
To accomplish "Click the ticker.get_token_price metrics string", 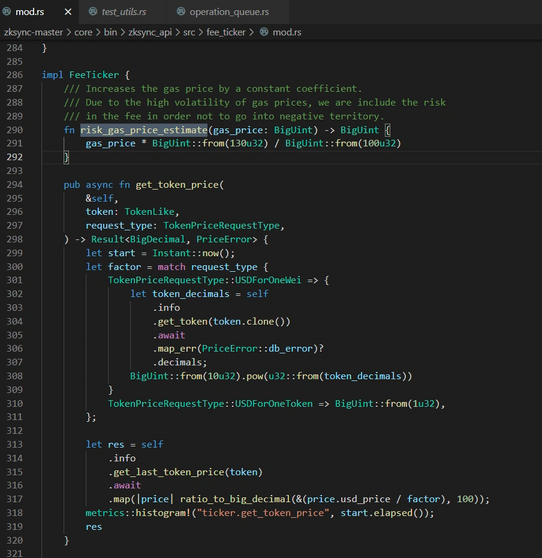I will (x=263, y=513).
